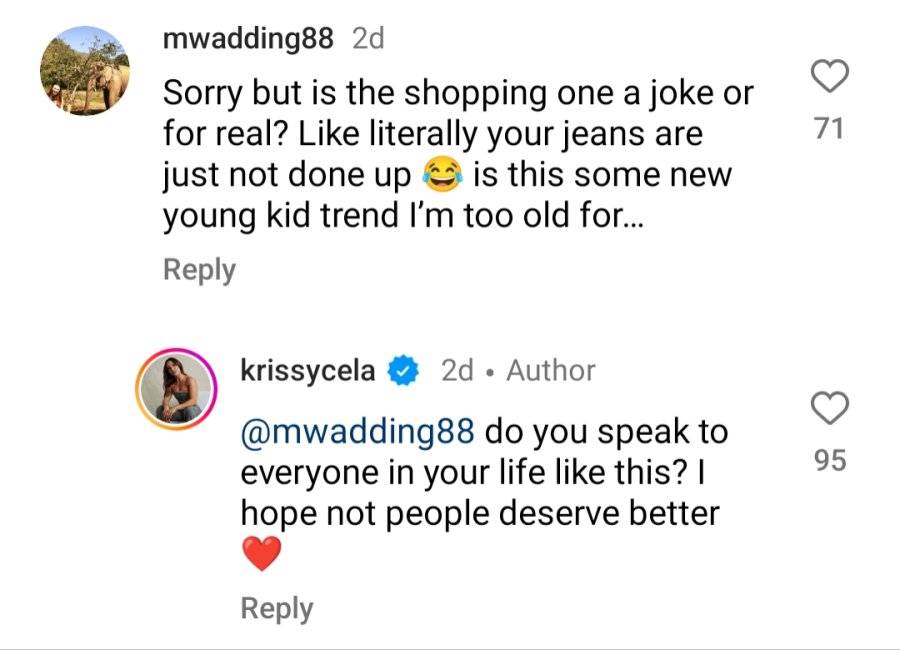Open mwadding88's elephant profile picture

85,71
